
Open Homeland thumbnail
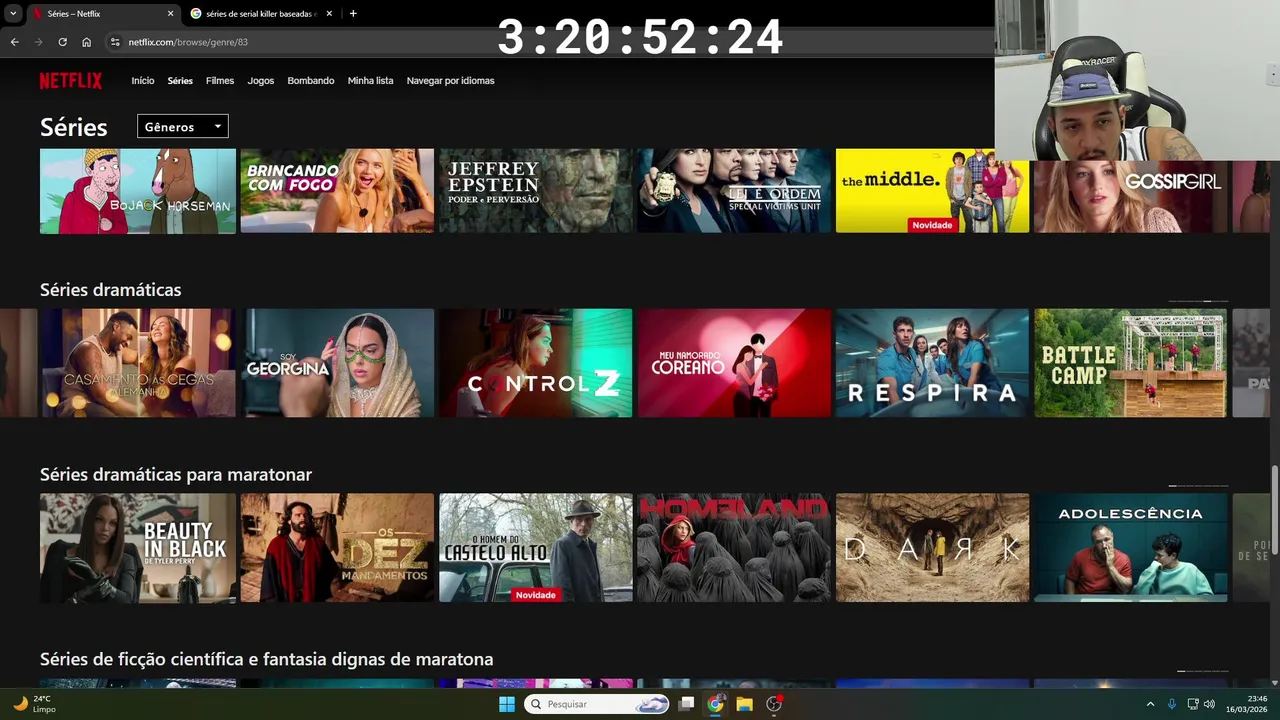734,548
